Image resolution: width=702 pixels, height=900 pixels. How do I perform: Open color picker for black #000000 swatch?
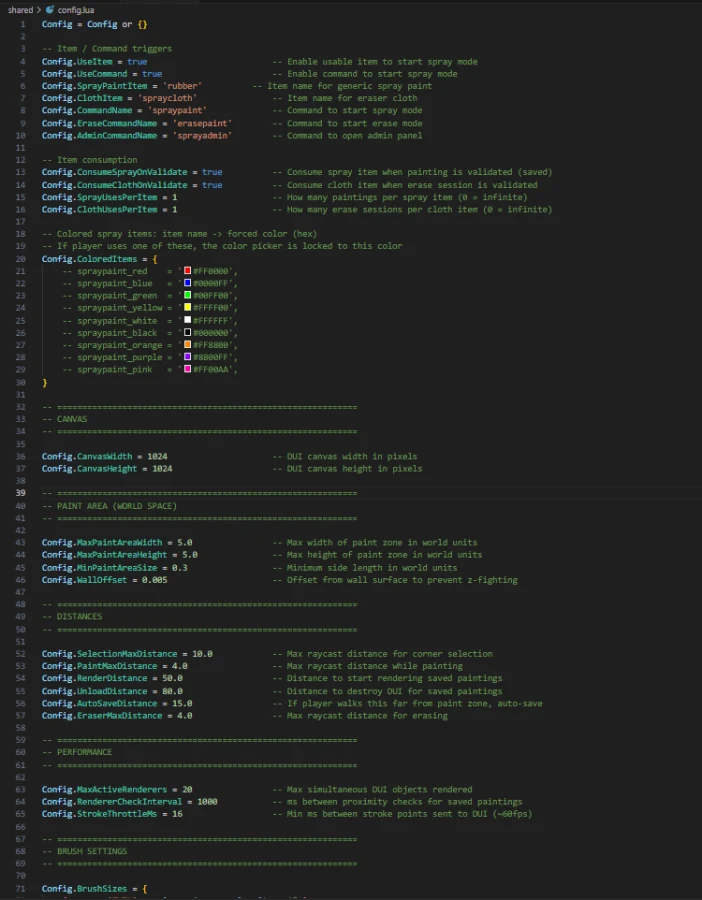click(187, 332)
